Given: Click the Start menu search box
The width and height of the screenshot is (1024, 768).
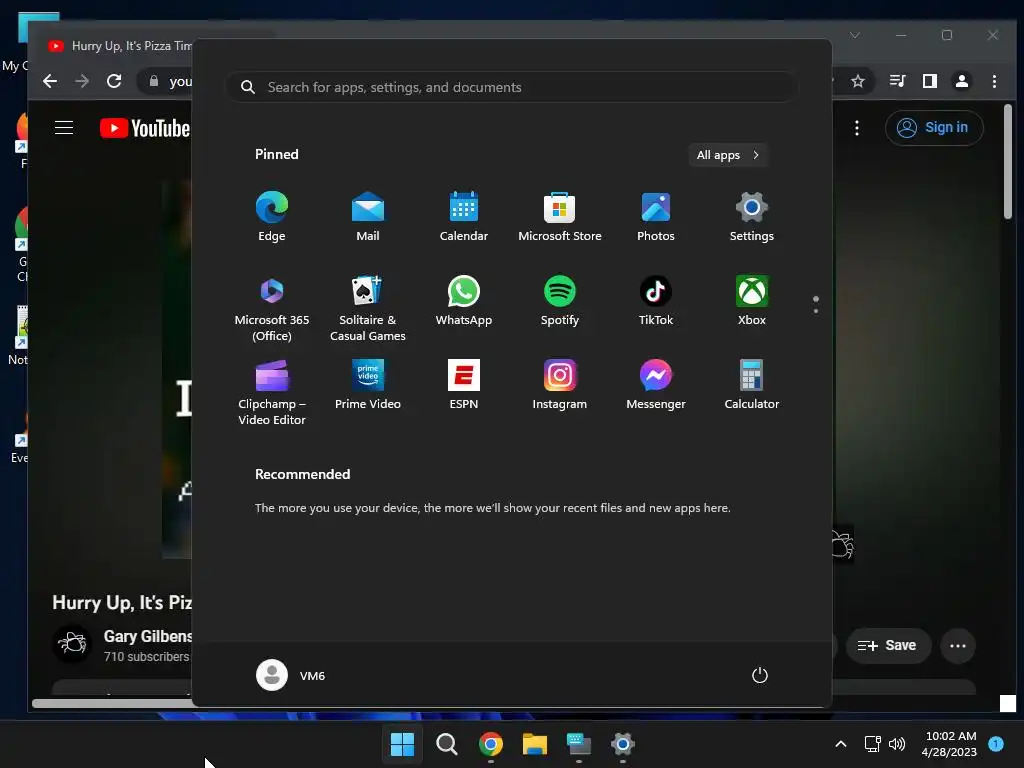Looking at the screenshot, I should click(511, 87).
